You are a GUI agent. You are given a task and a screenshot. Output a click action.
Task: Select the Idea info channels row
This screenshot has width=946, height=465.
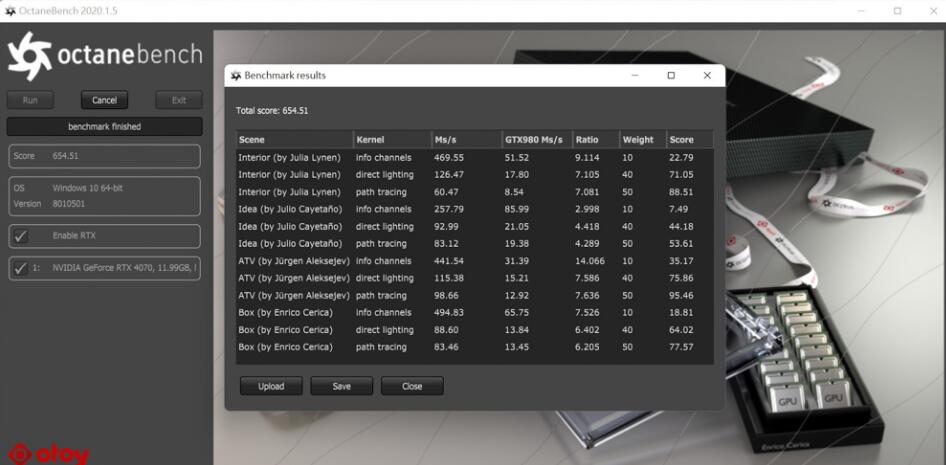click(475, 209)
